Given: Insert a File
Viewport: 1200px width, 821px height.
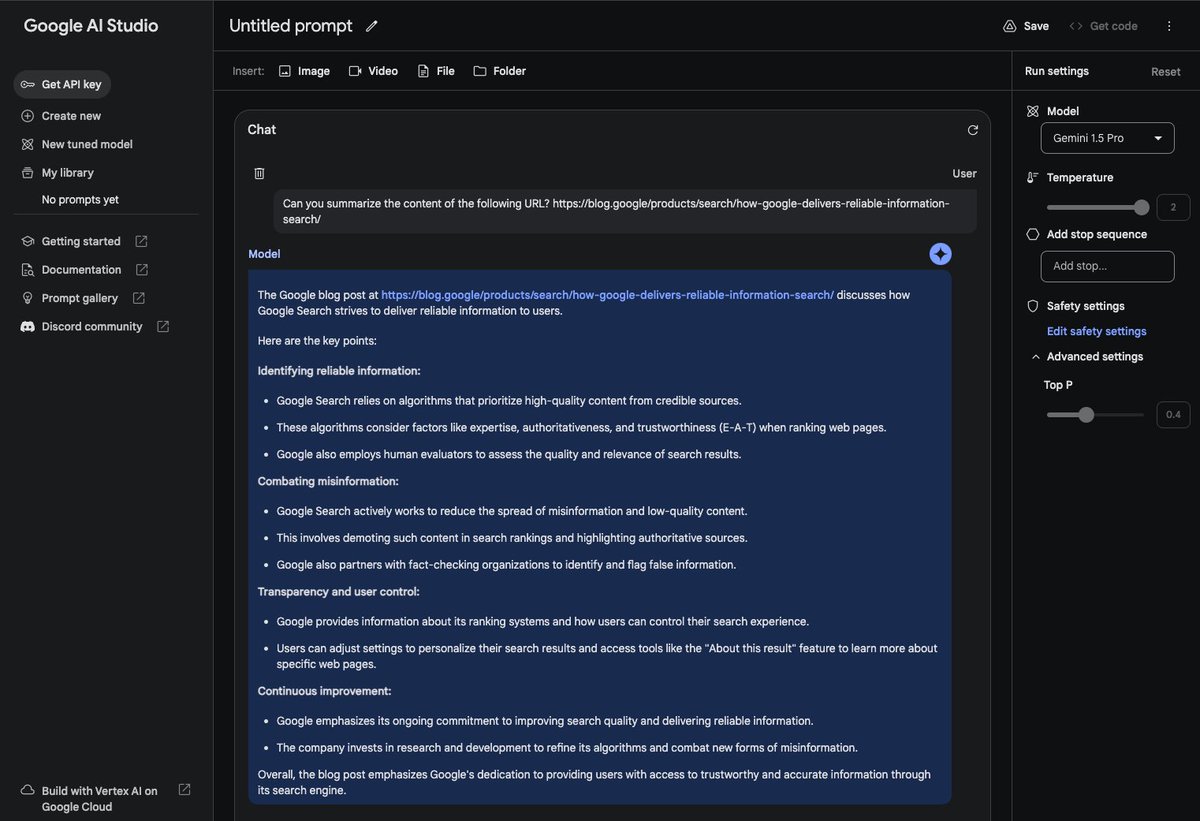Looking at the screenshot, I should [x=436, y=71].
